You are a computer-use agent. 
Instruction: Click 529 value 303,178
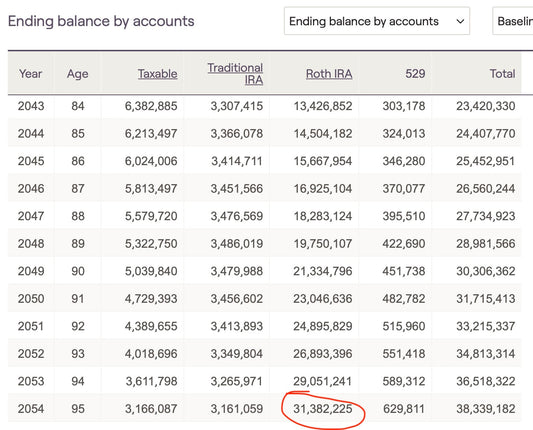pos(404,106)
